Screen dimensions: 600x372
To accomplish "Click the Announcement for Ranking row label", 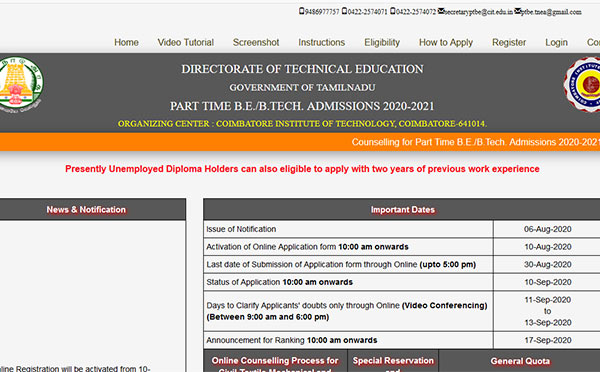I will point(292,340).
